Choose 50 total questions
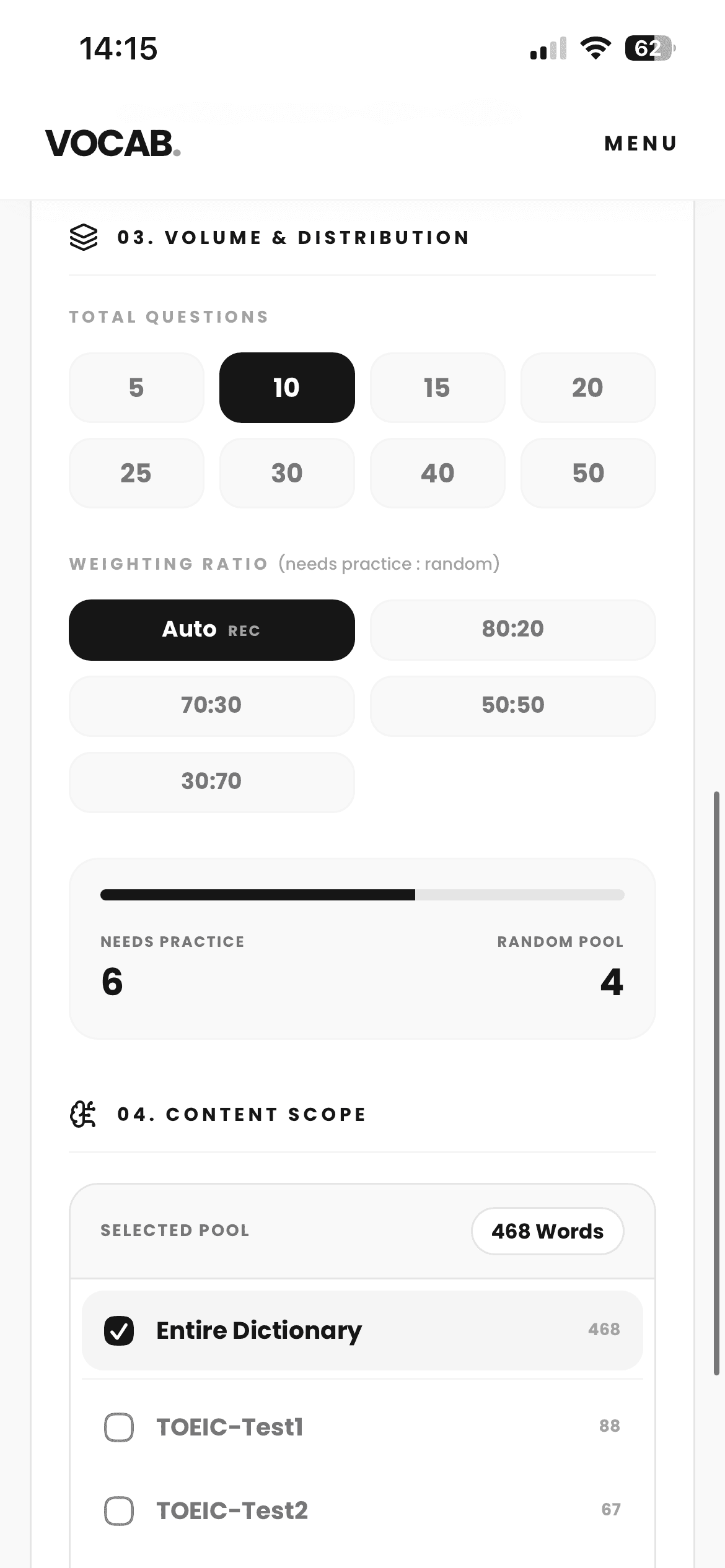 [x=587, y=473]
